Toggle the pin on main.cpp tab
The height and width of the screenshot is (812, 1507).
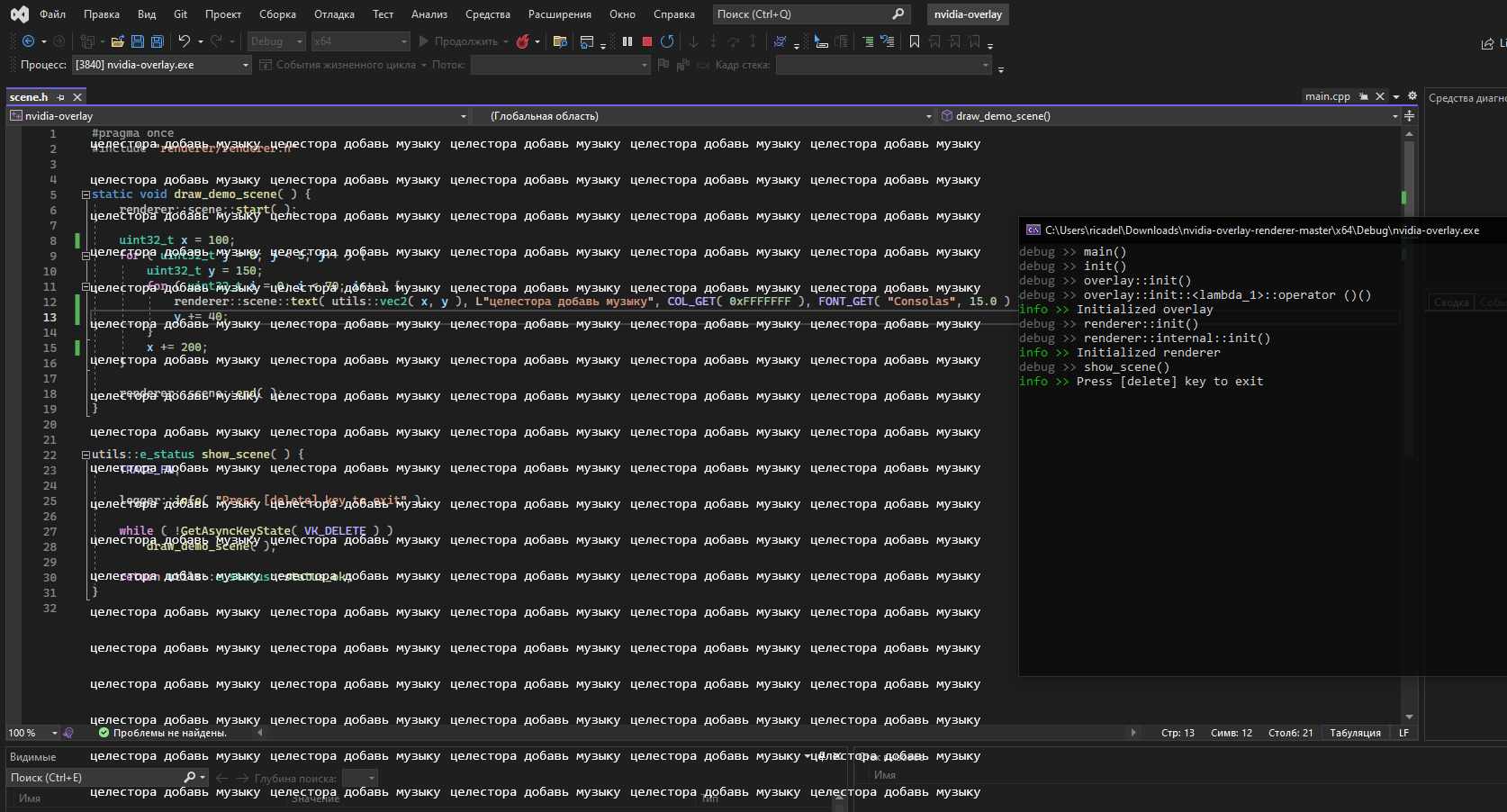point(1364,96)
